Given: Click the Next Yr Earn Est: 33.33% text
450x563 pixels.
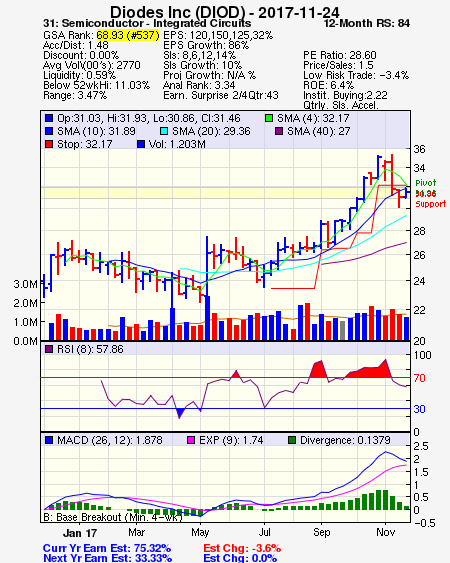Looking at the screenshot, I should [x=107, y=558].
